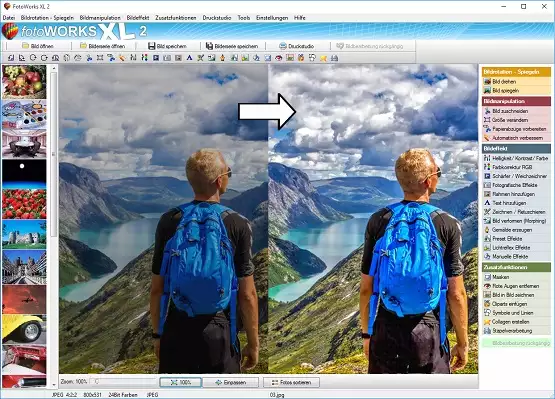Screen dimensions: 555x399
Task: Click the blue 'A' text icon in the icon toolbar
Action: (x=189, y=57)
